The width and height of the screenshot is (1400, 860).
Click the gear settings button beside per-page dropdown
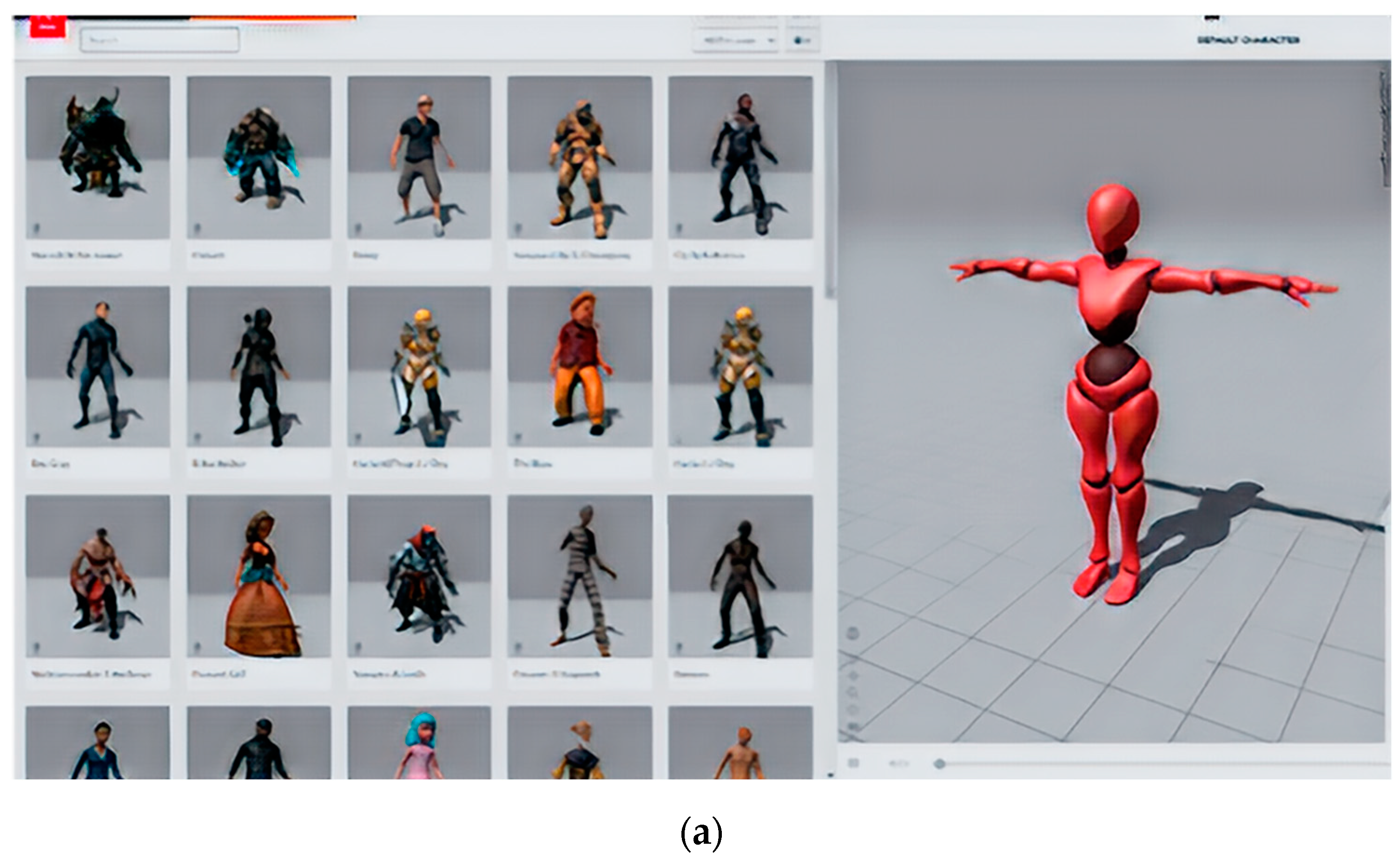[x=802, y=40]
